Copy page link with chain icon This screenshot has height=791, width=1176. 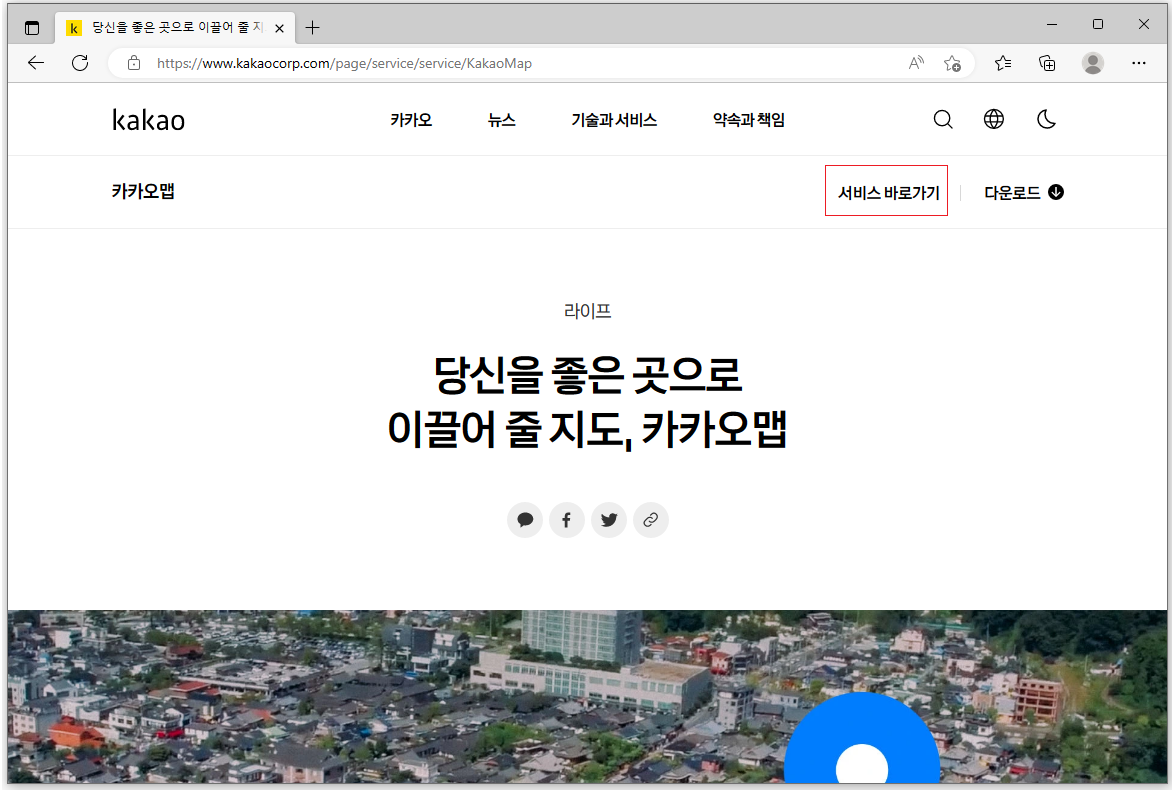click(x=651, y=520)
